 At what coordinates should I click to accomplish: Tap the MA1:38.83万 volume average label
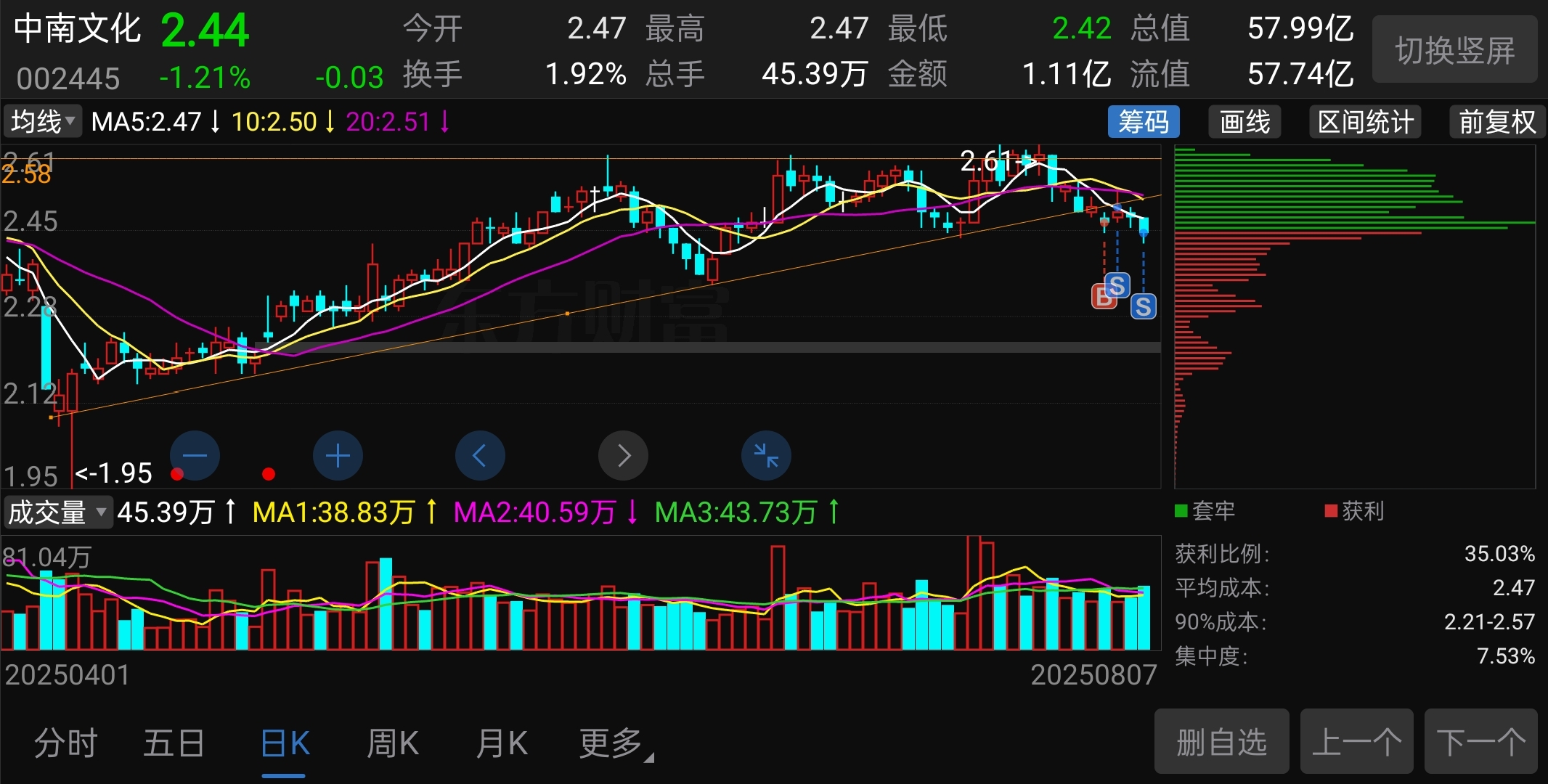(334, 513)
